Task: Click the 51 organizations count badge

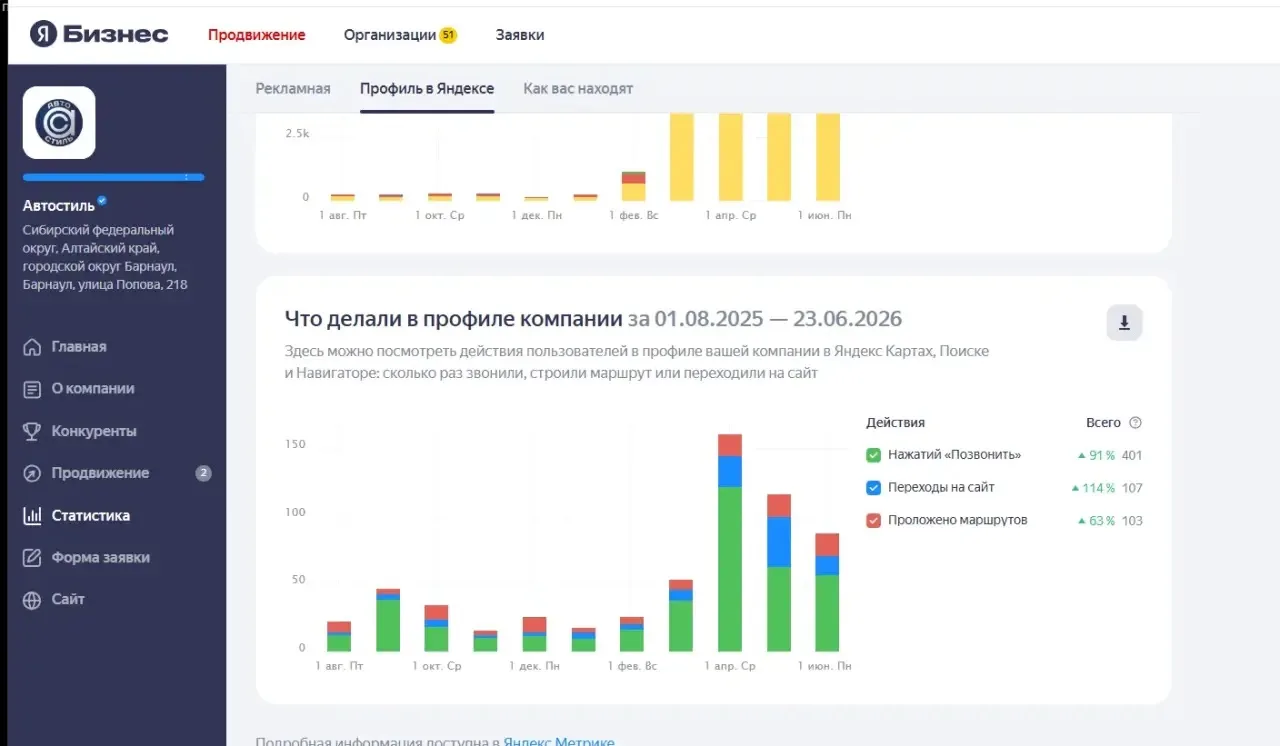Action: coord(448,35)
